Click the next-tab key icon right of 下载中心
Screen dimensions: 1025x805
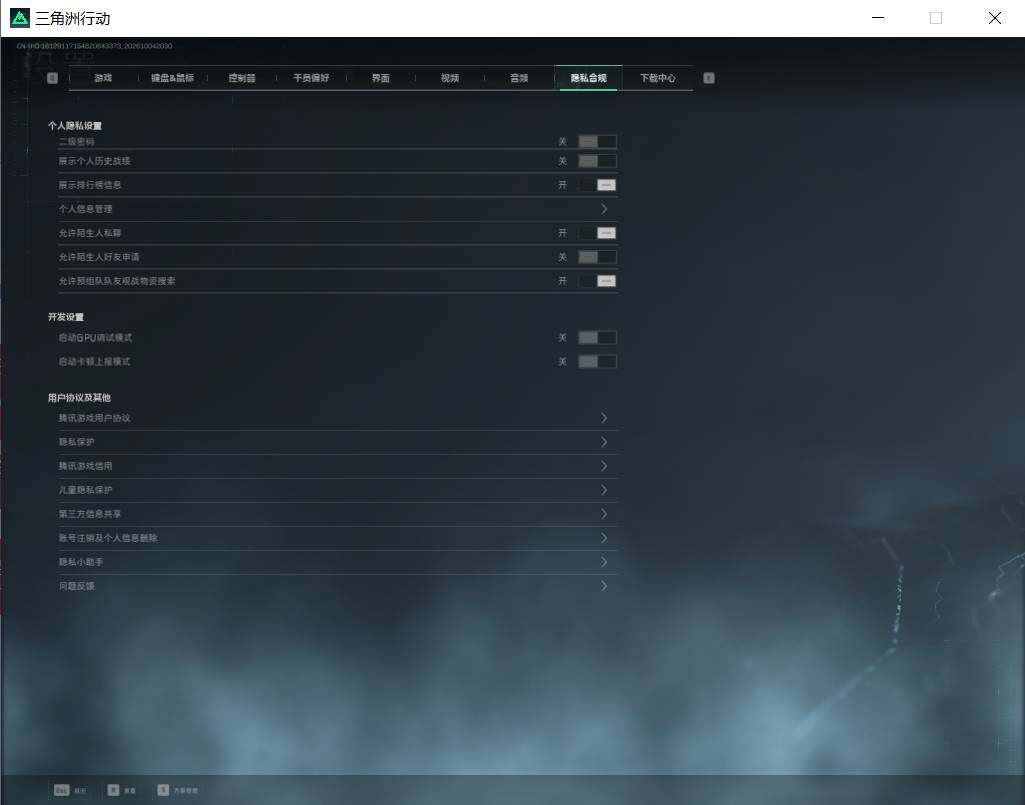point(709,78)
